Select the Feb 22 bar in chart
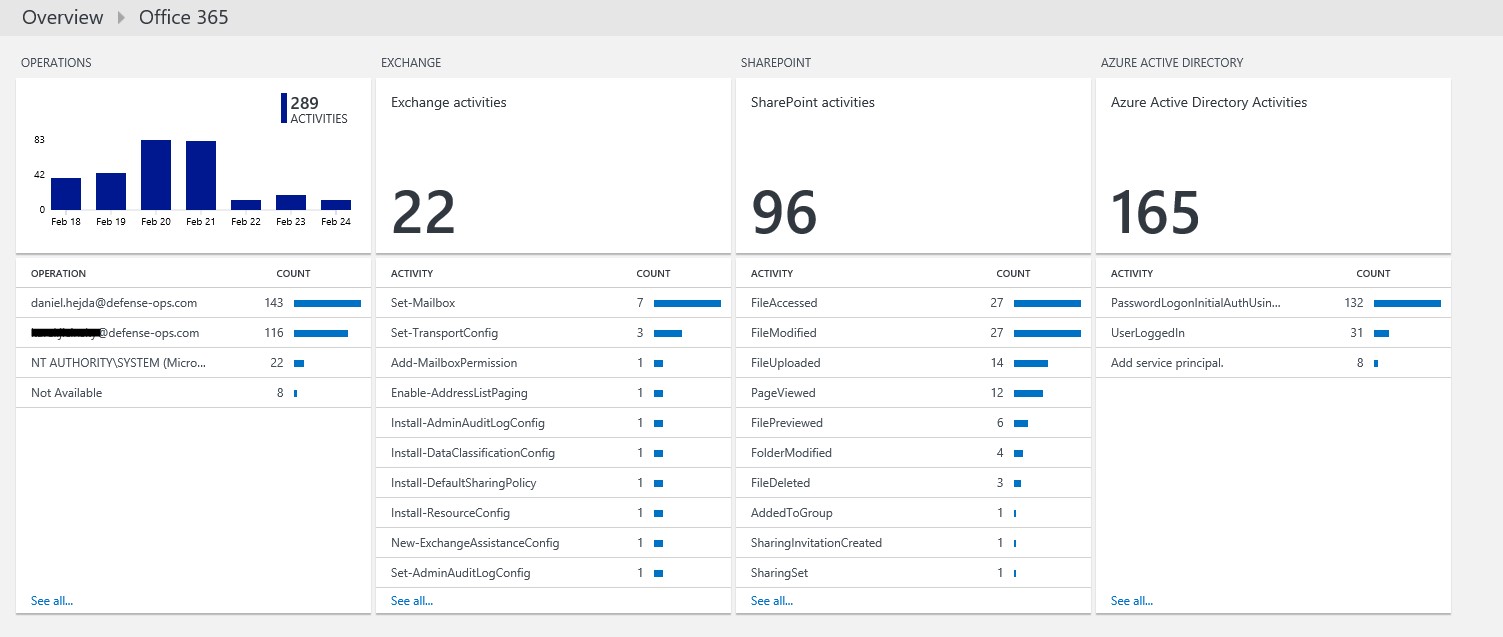 click(246, 205)
